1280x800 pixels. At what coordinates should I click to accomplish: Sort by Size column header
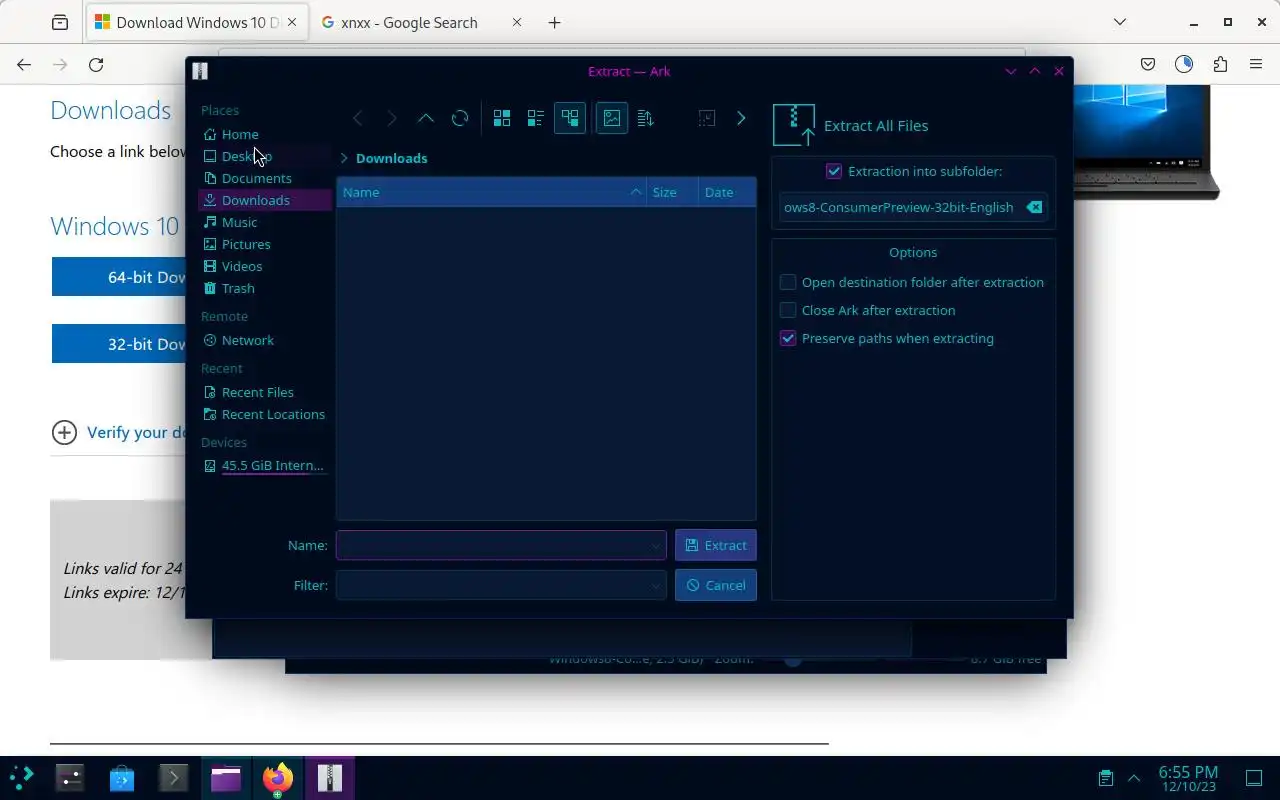(x=673, y=192)
